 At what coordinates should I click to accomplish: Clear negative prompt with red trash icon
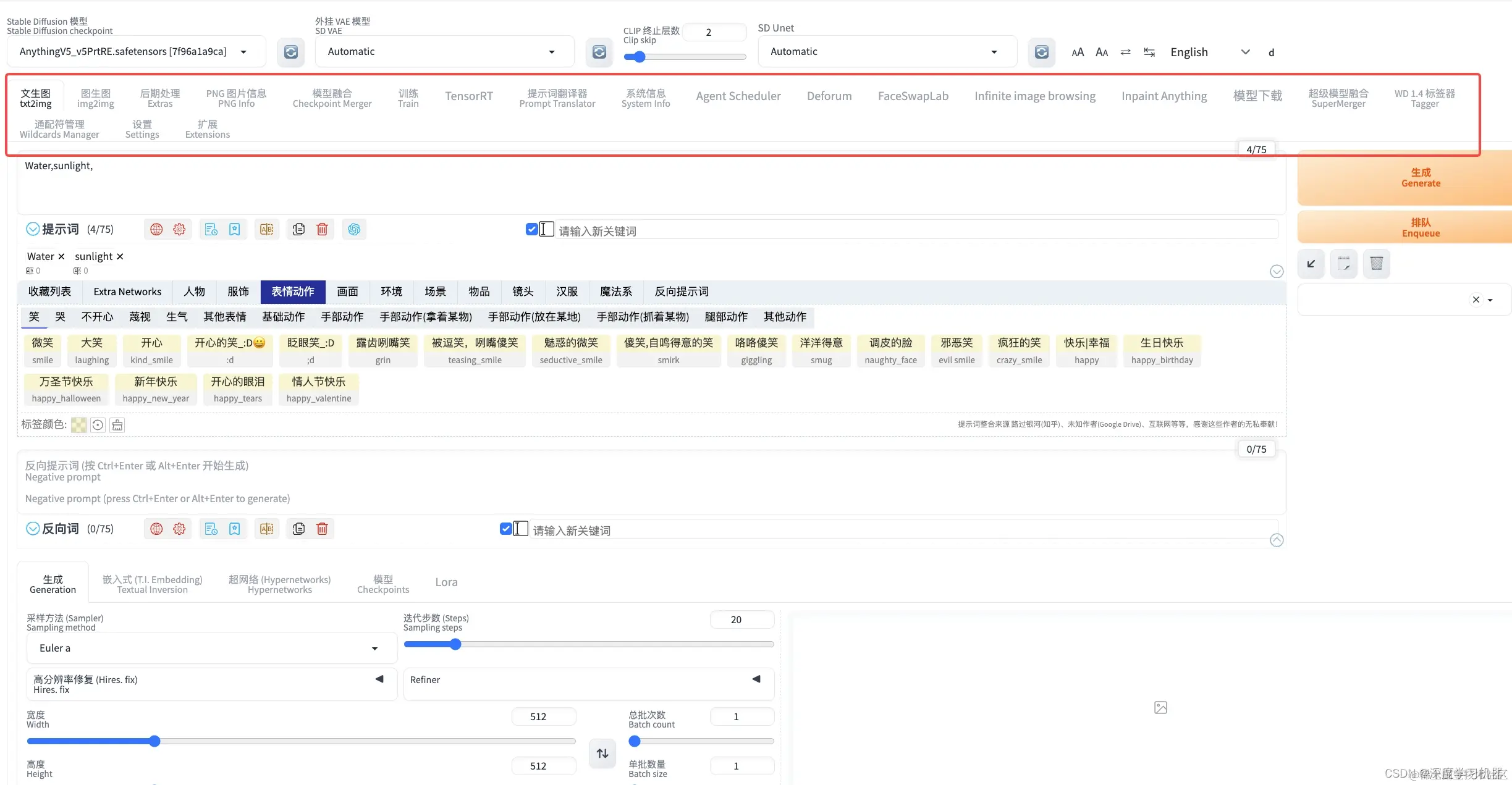(x=322, y=529)
